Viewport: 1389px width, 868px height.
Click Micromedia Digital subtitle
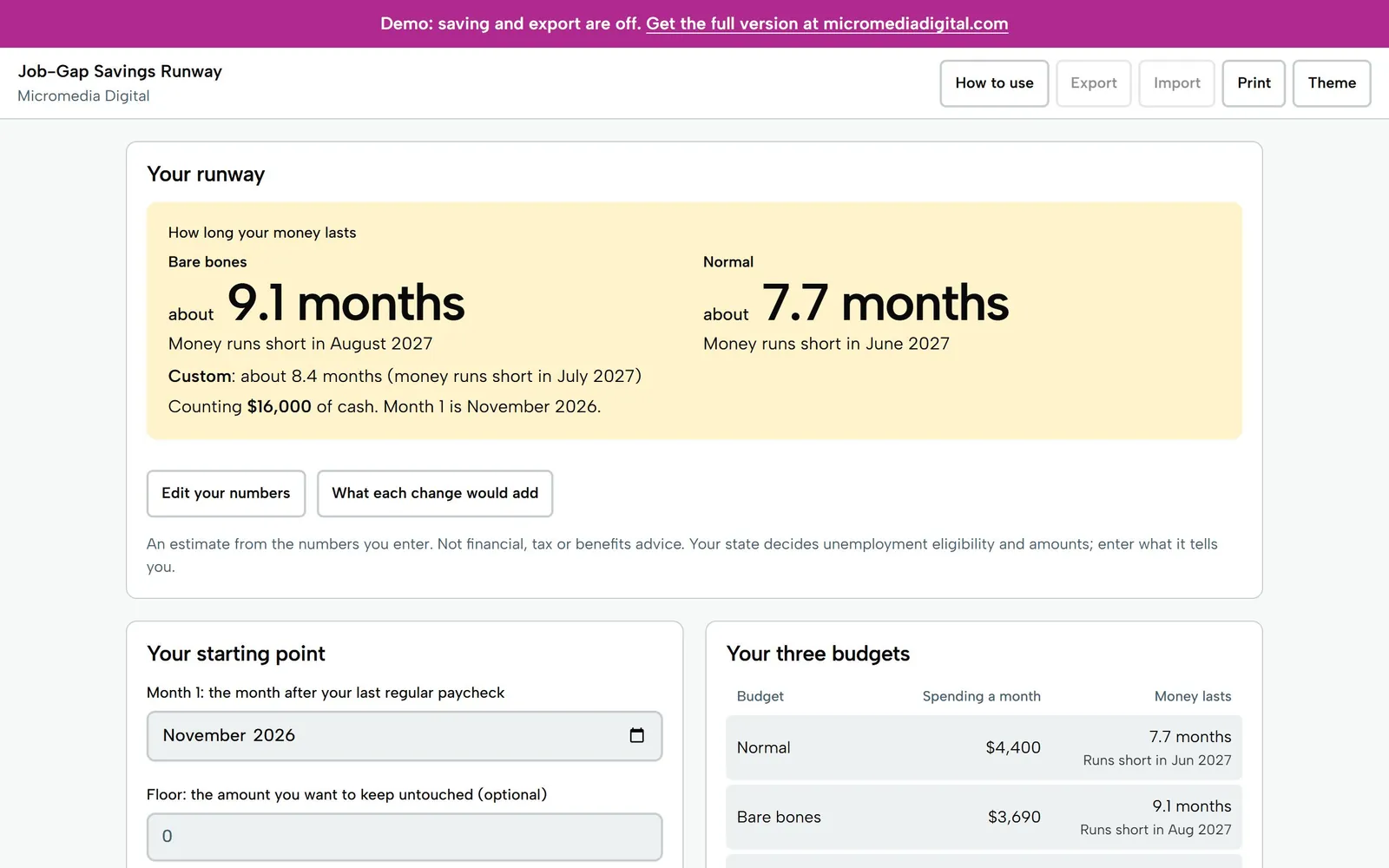click(83, 95)
